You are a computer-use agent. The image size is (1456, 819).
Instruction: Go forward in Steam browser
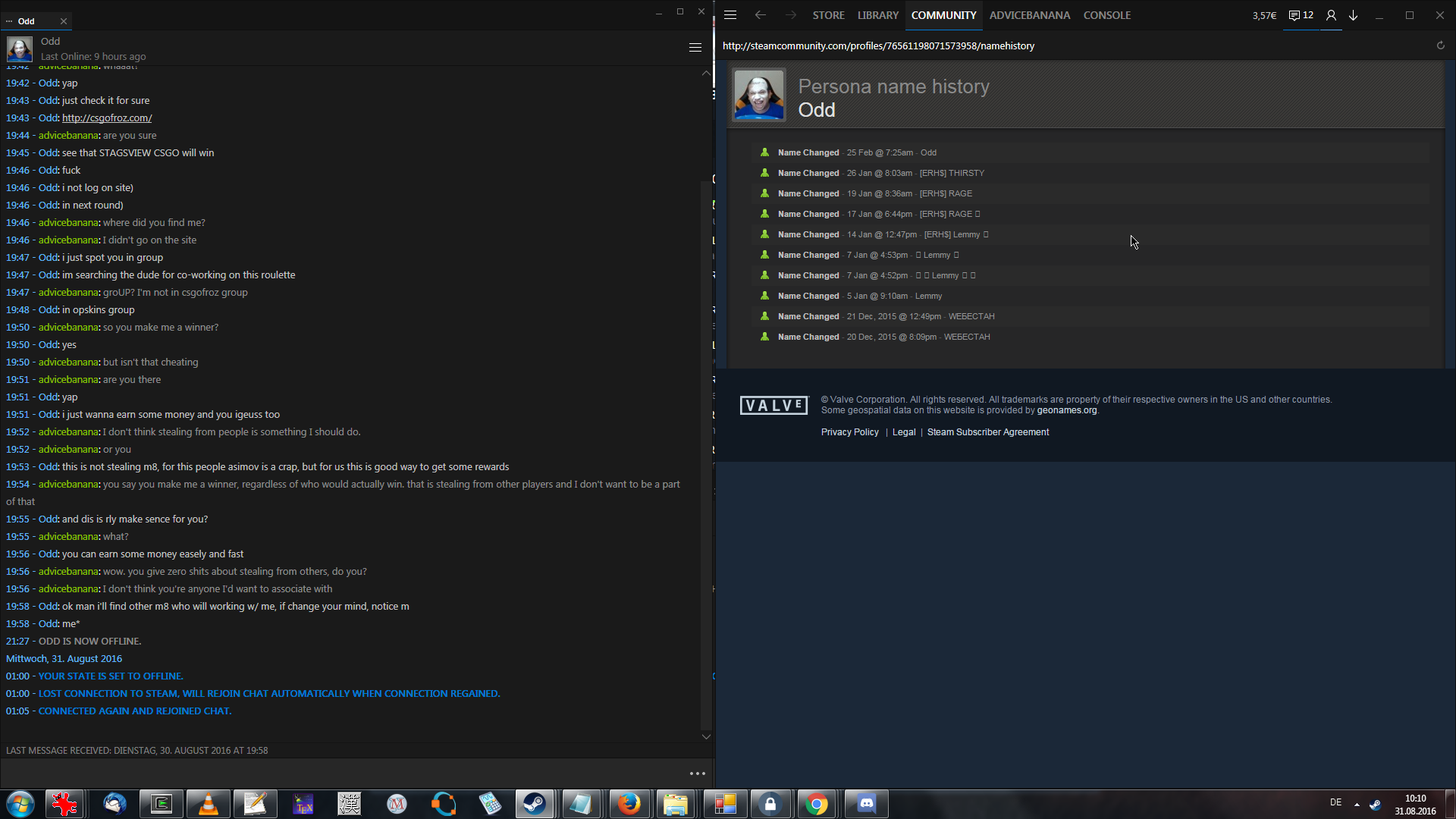[x=791, y=15]
